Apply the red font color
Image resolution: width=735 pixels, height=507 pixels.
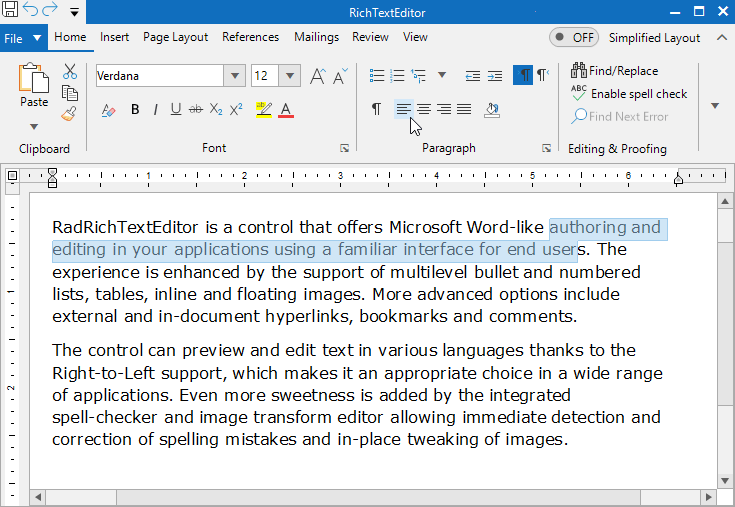point(286,110)
